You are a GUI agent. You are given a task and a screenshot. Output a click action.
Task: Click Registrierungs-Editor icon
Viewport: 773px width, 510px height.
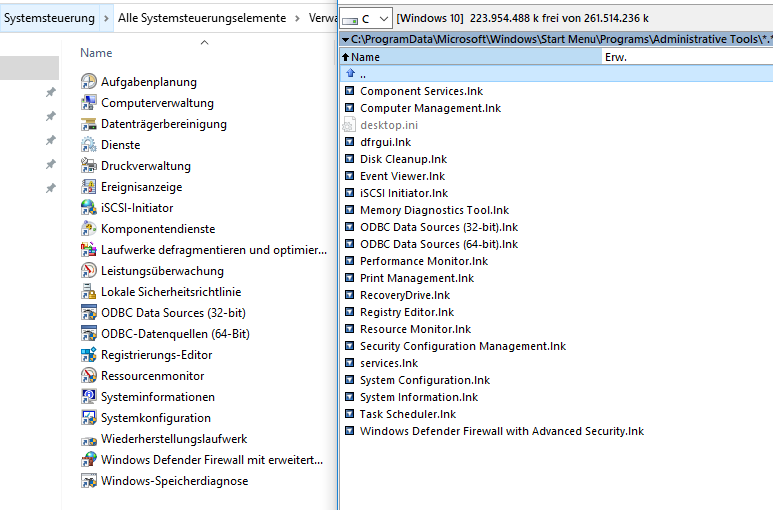[x=89, y=355]
